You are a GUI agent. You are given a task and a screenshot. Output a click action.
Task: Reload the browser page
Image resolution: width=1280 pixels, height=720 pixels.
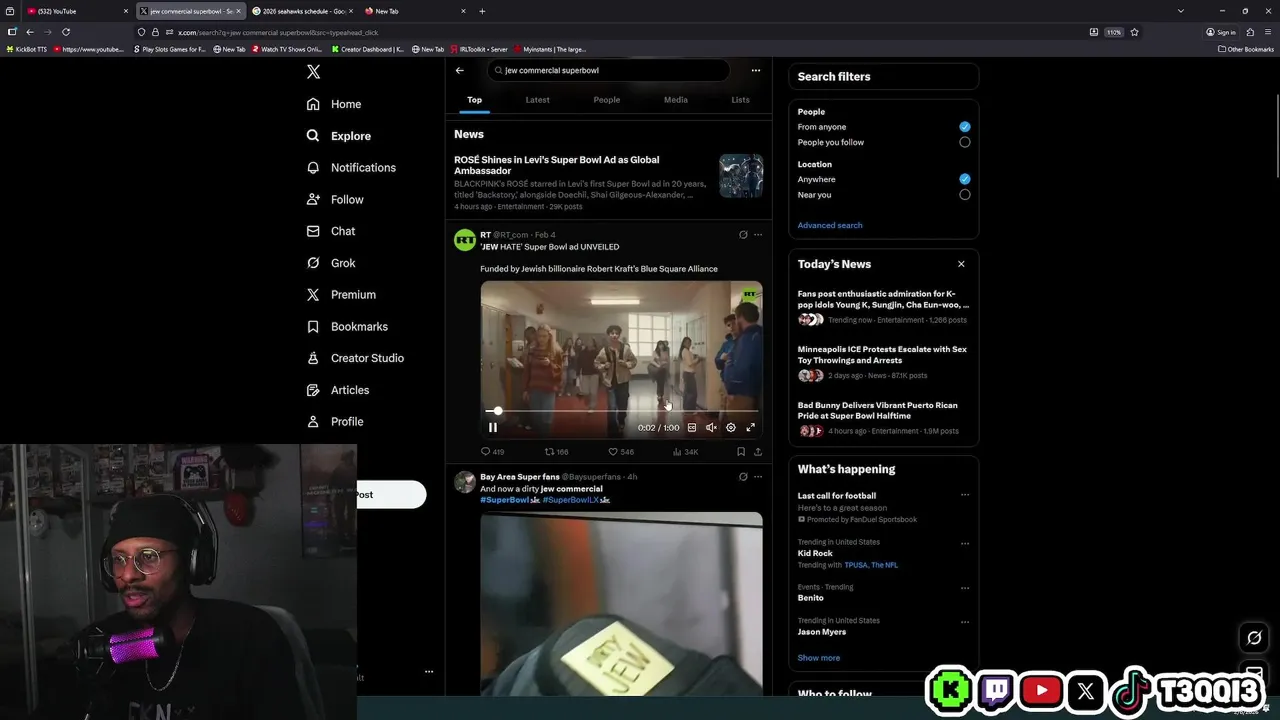[66, 32]
